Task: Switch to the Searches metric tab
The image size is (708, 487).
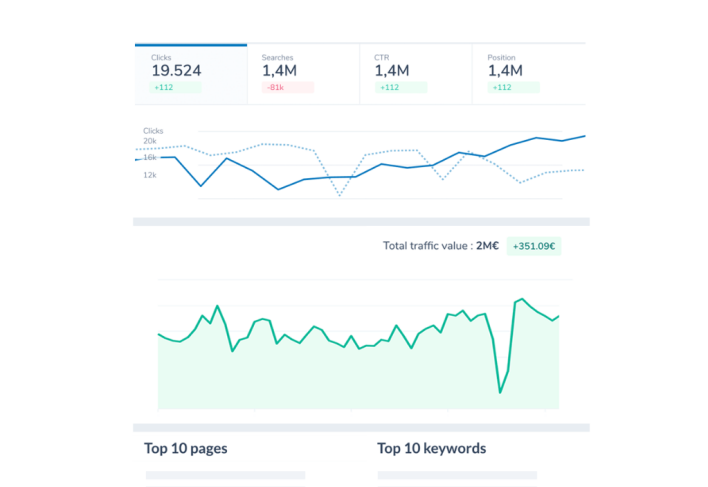Action: [303, 74]
